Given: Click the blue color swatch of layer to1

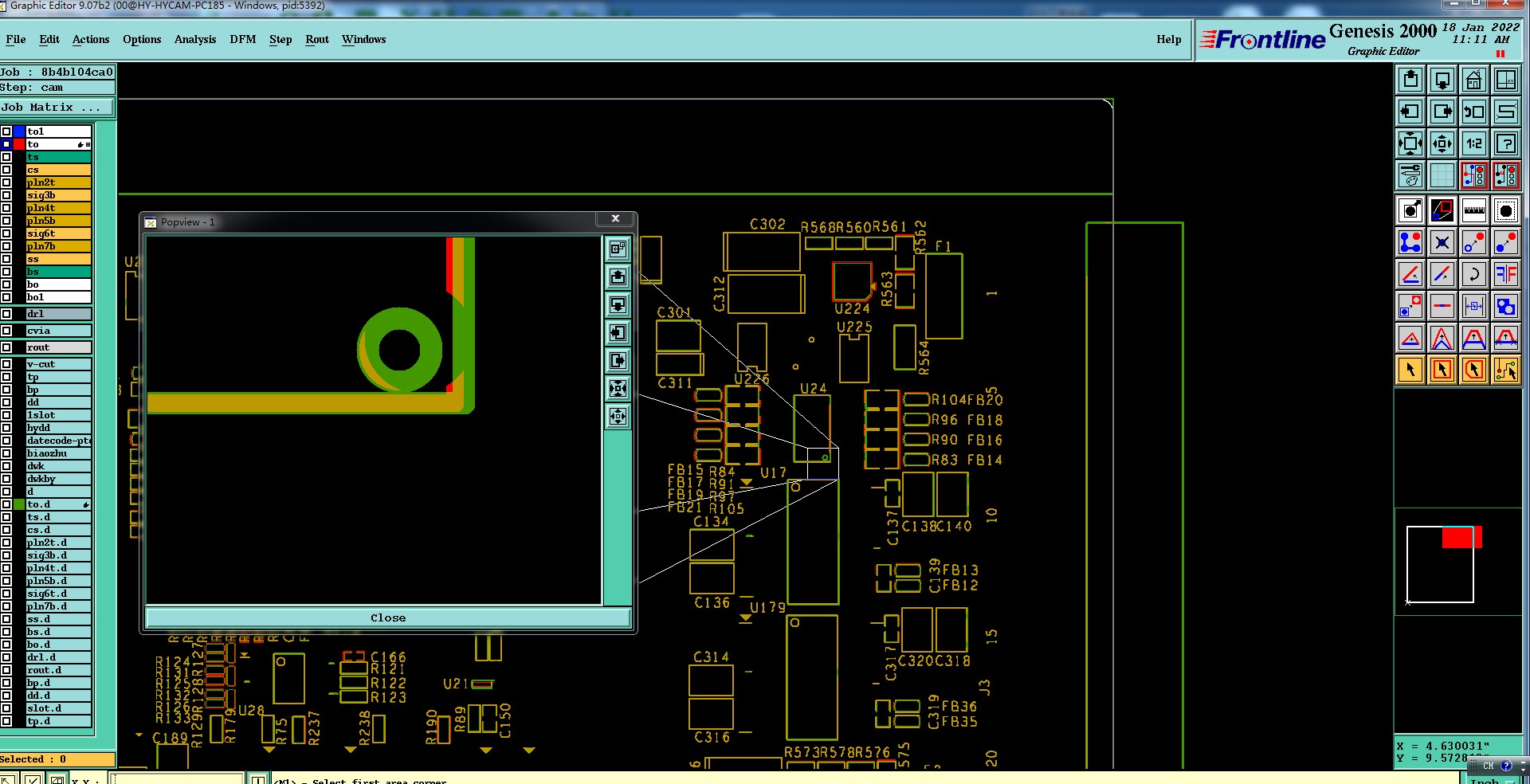Looking at the screenshot, I should 19,131.
